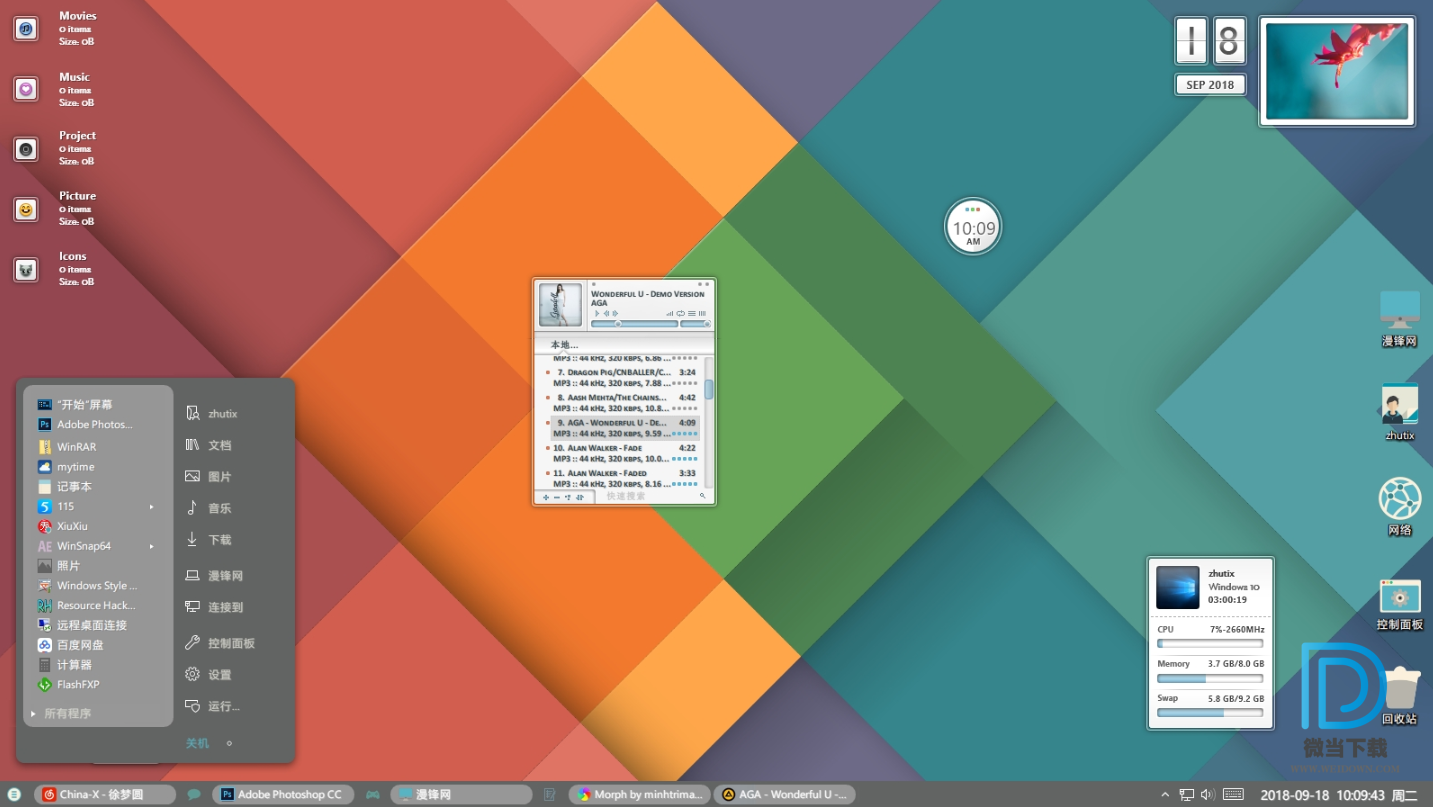The height and width of the screenshot is (807, 1433).
Task: Click playlist scrollbar thumb in music player
Action: 709,389
